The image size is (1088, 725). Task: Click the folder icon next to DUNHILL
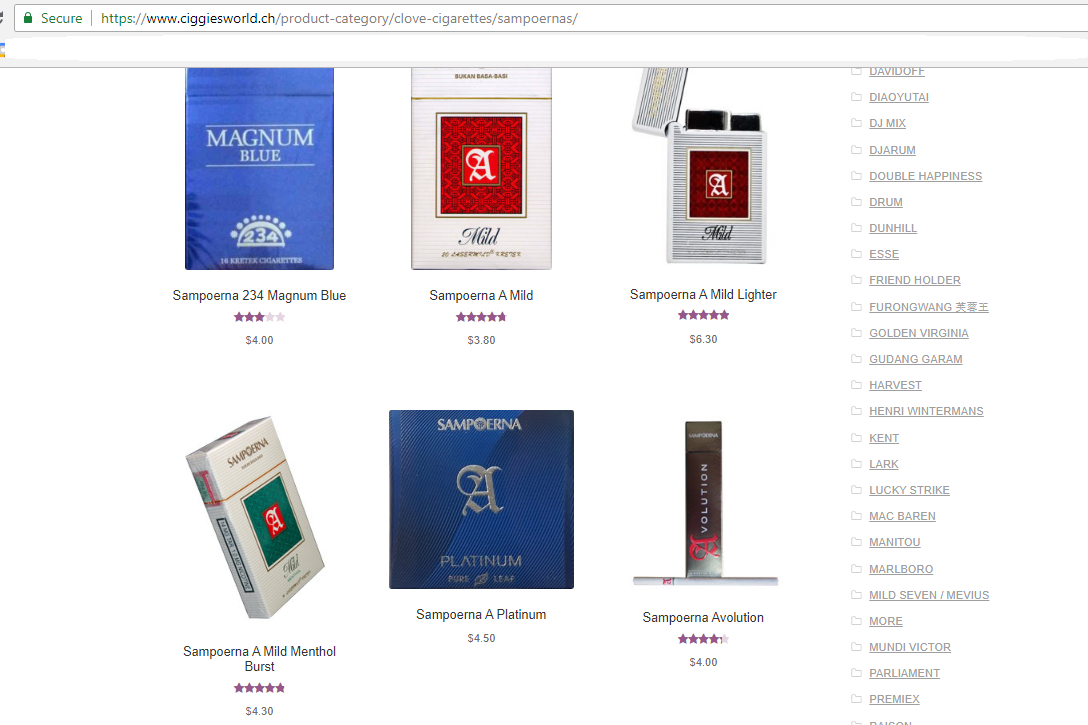[856, 228]
